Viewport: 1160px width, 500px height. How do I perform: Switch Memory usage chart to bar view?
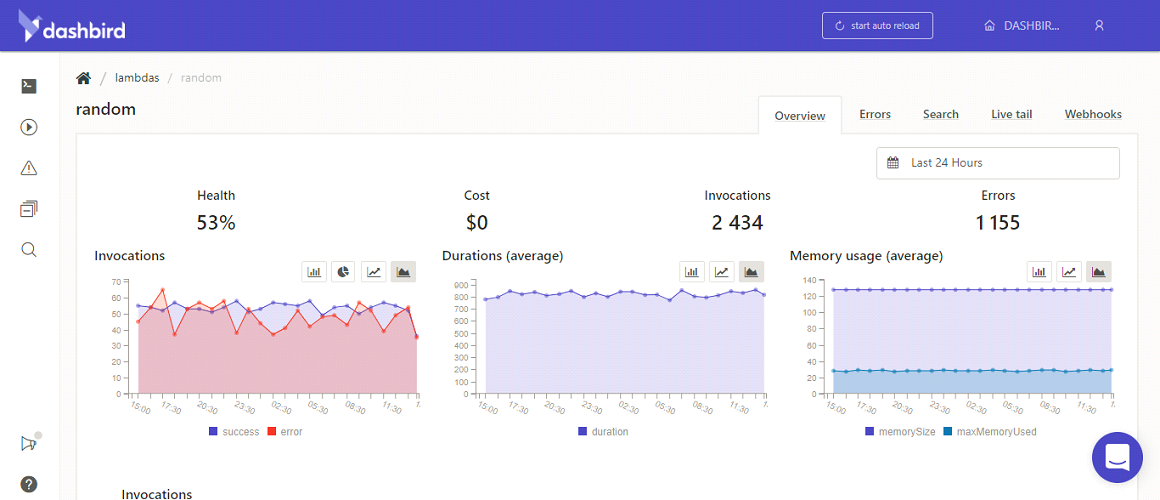click(1039, 272)
